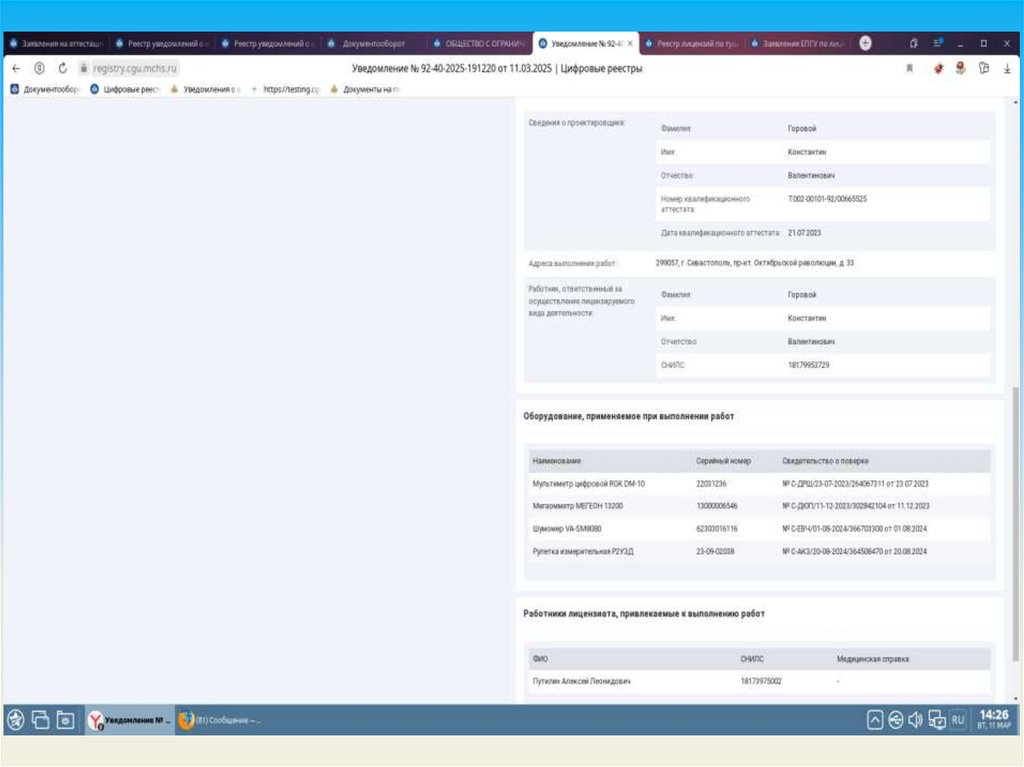The width and height of the screenshot is (1024, 767).
Task: Open the collections icon near downloads
Action: (x=984, y=68)
